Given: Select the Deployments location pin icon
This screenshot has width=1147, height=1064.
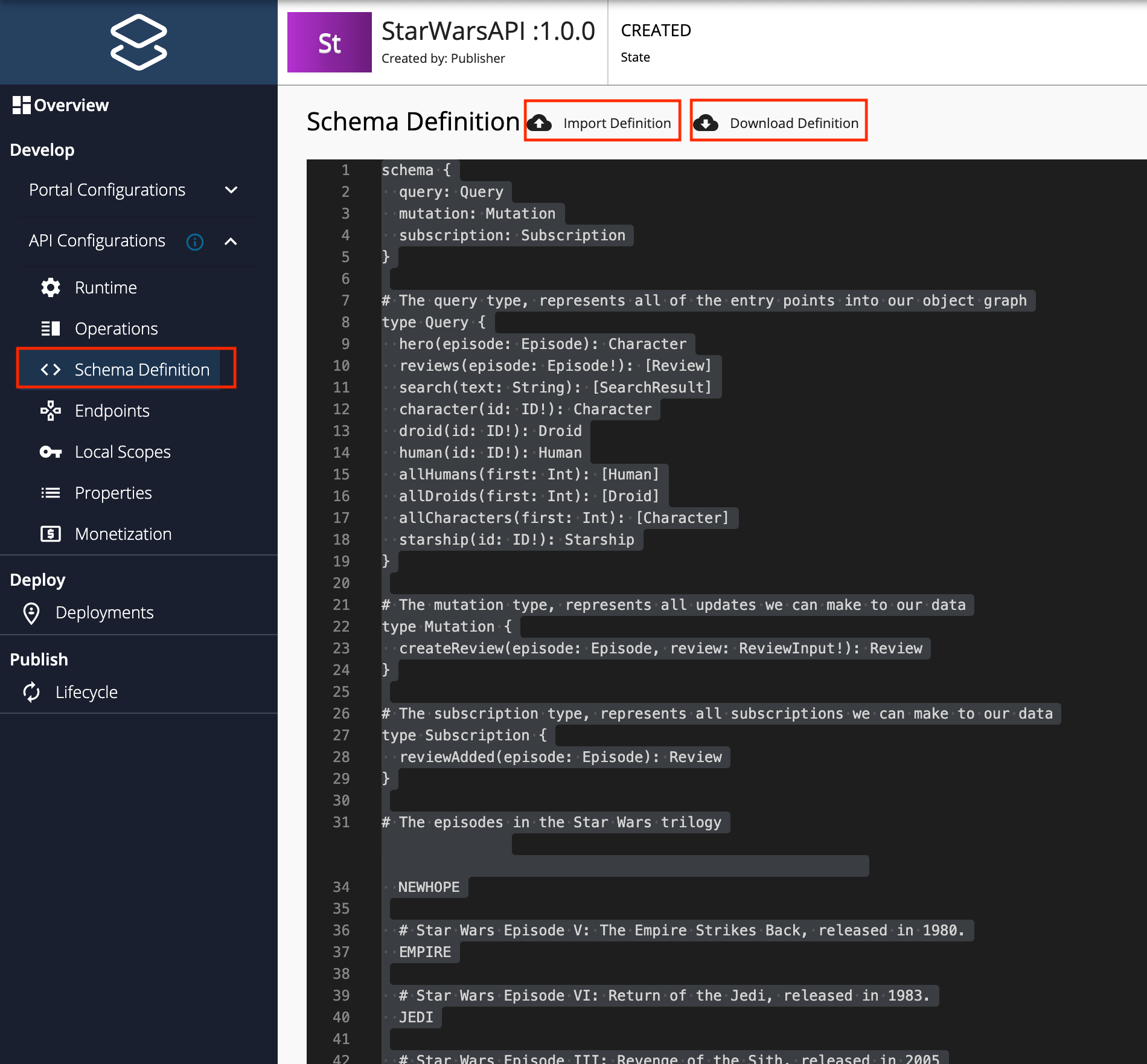Looking at the screenshot, I should [30, 612].
